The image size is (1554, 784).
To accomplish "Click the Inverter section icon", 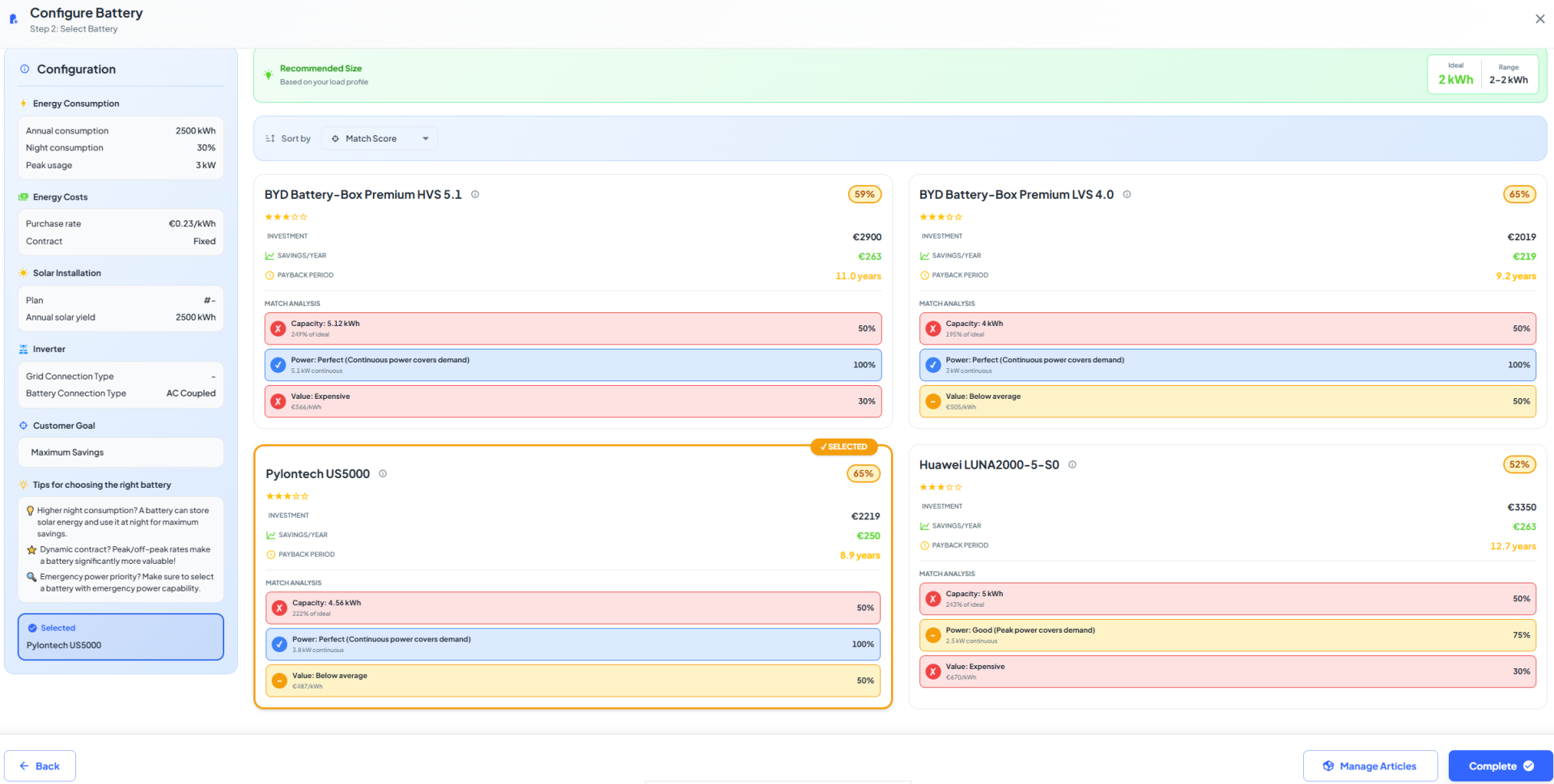I will pos(23,350).
